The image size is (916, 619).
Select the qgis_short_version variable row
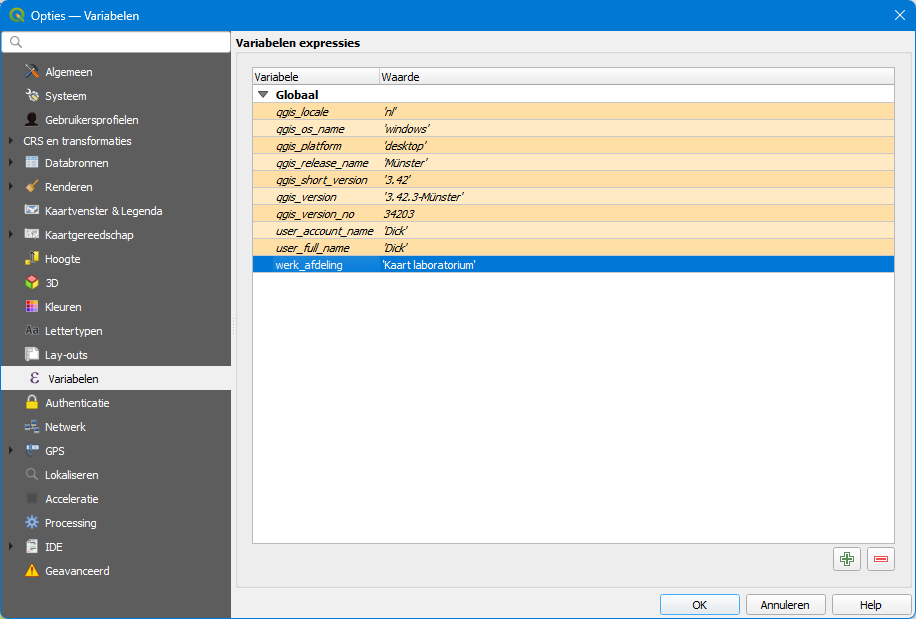tap(573, 179)
